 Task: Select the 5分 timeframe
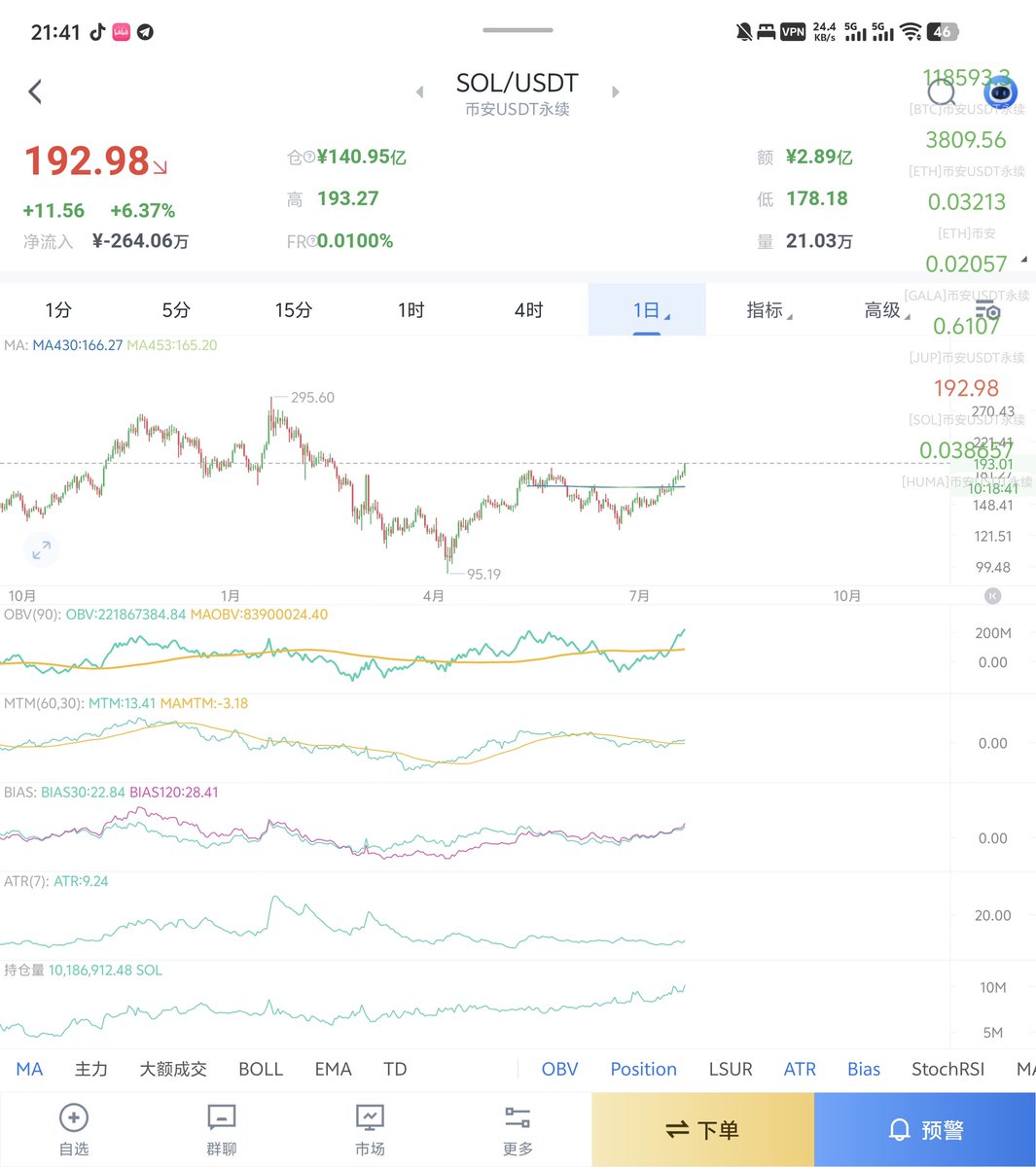[x=176, y=310]
